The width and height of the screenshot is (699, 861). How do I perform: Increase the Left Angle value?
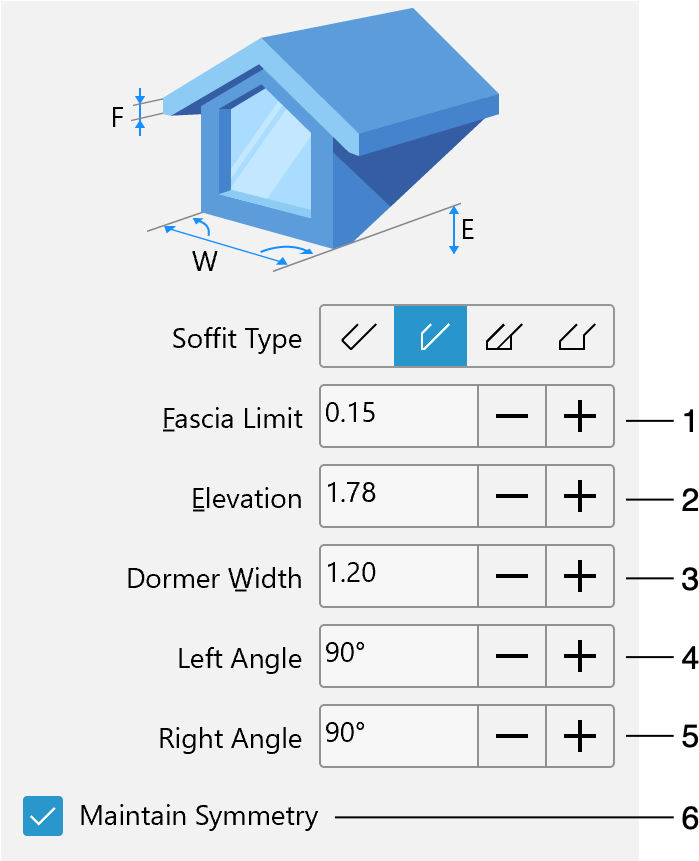(x=580, y=656)
